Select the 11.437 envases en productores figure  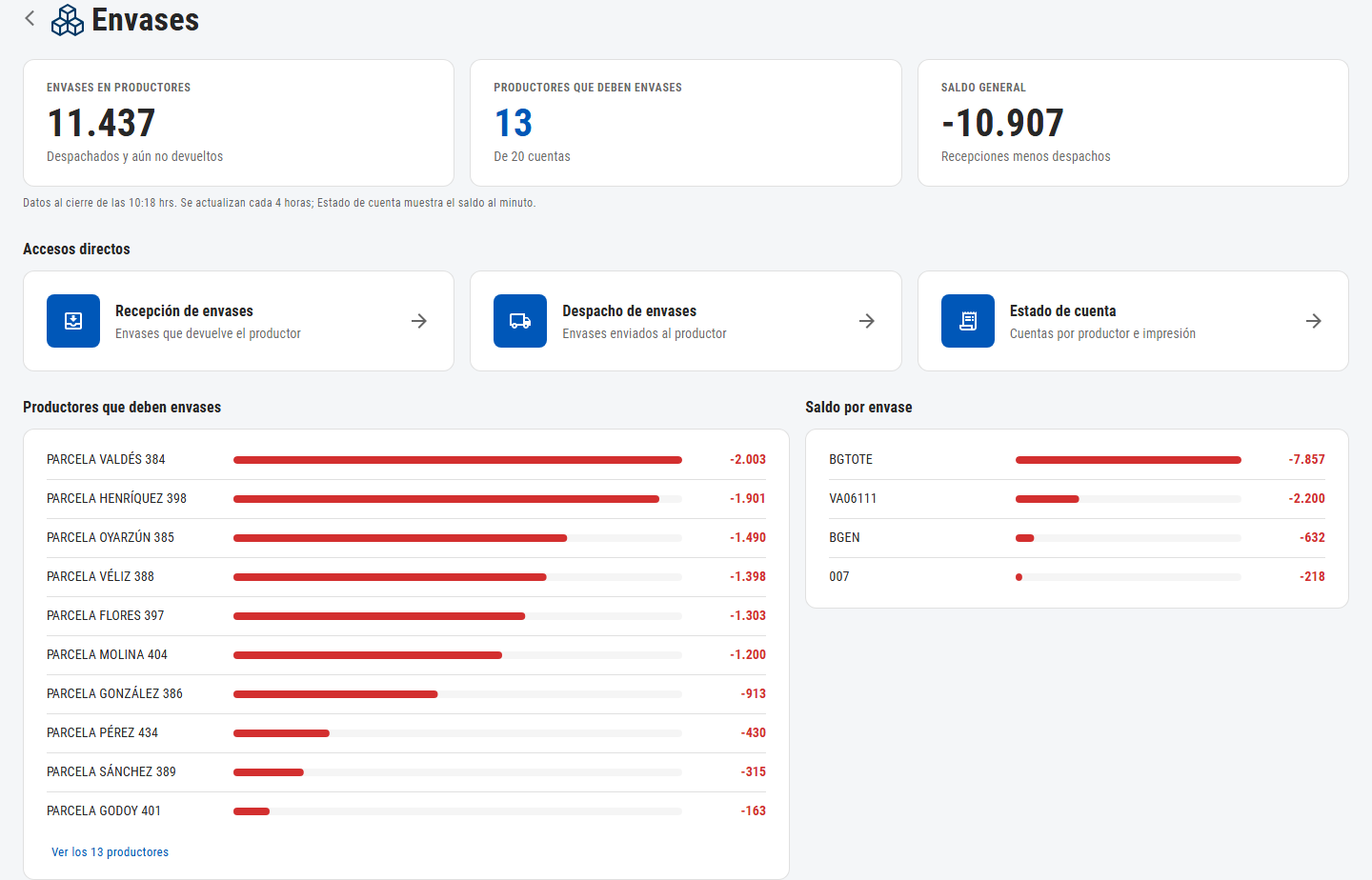(x=101, y=123)
